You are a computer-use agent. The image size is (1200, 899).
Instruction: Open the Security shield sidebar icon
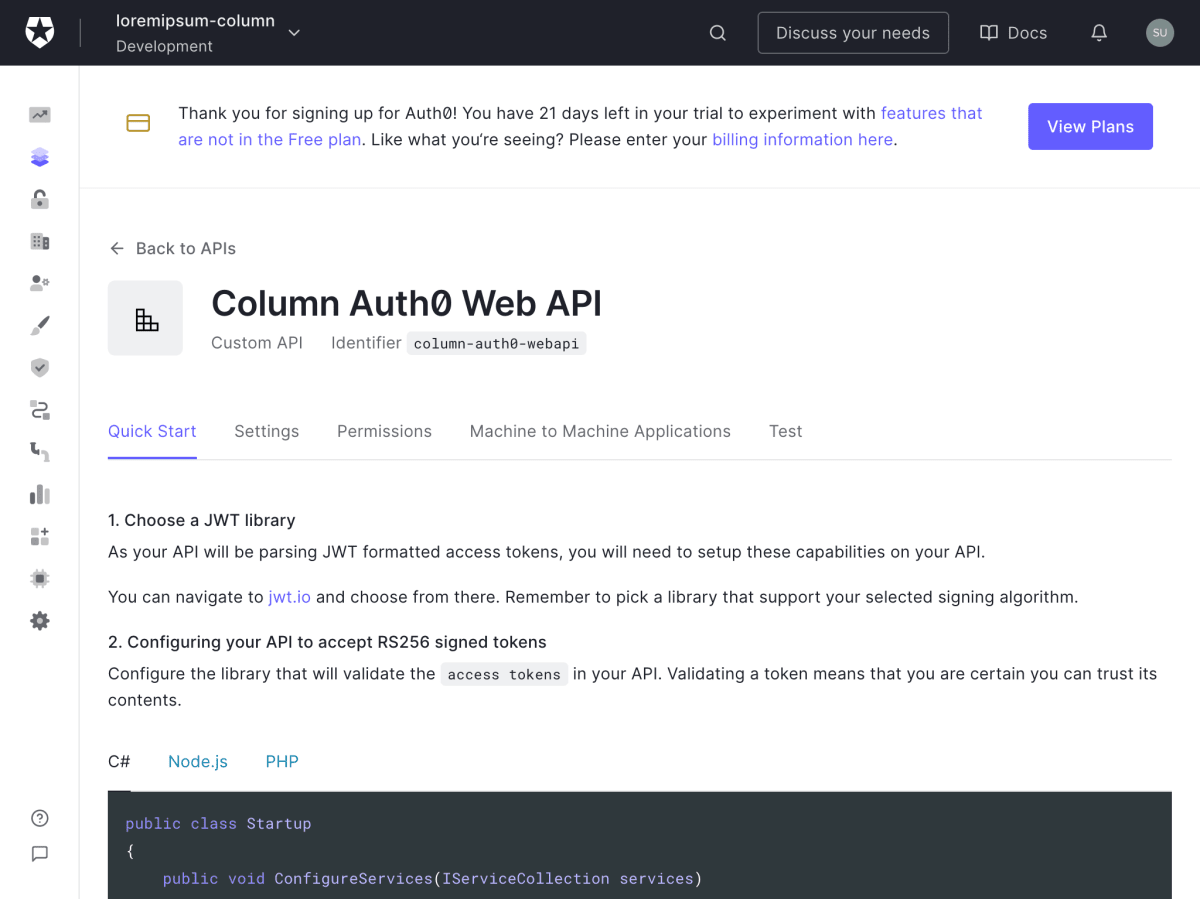(x=40, y=368)
